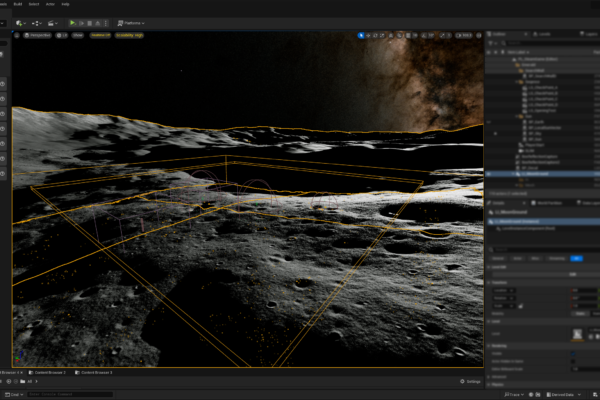This screenshot has height=400, width=600.
Task: Click the green Play button in the toolbar
Action: (72, 22)
